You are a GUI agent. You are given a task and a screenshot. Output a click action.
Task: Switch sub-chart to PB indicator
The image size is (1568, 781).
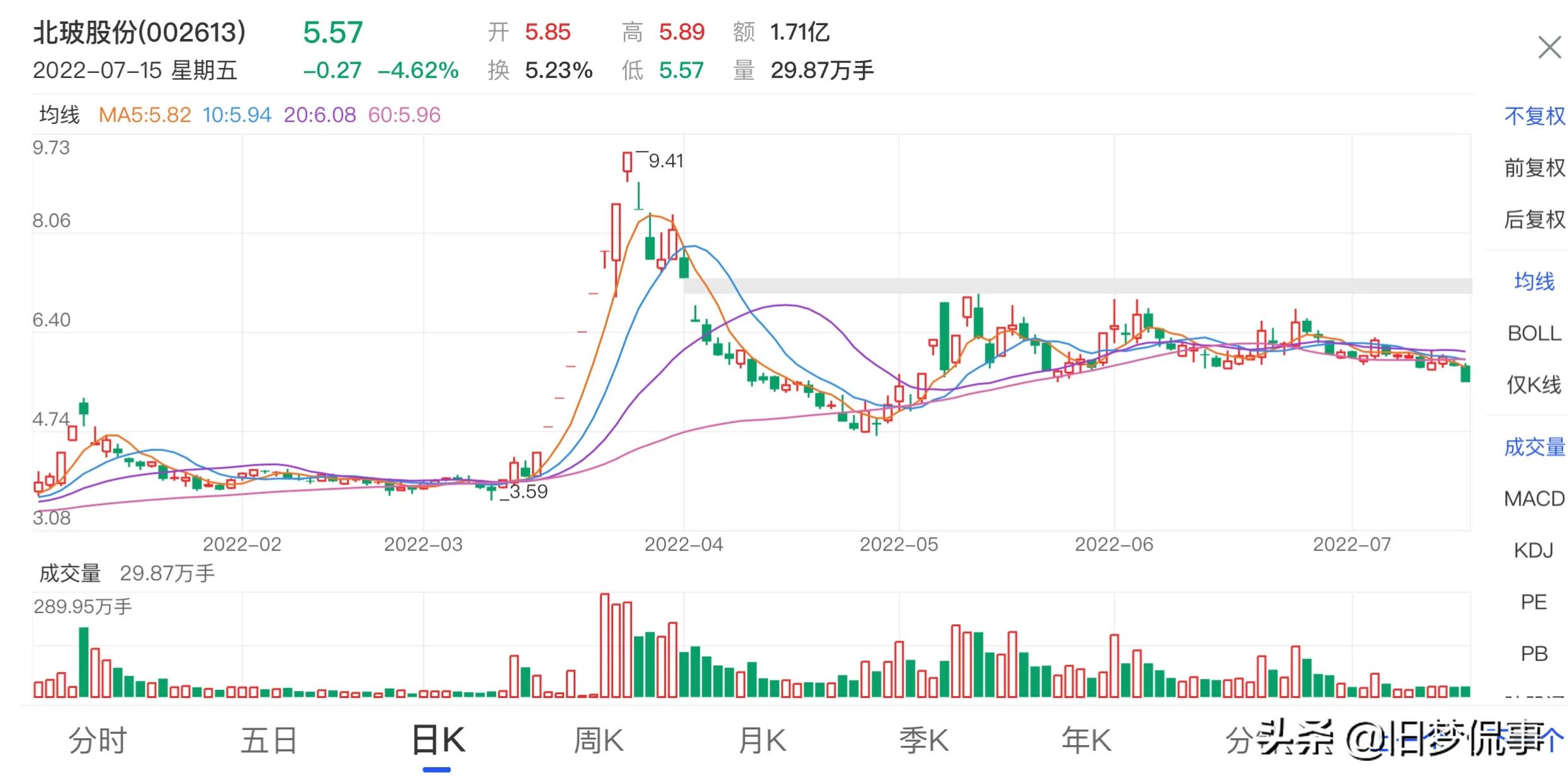coord(1534,653)
